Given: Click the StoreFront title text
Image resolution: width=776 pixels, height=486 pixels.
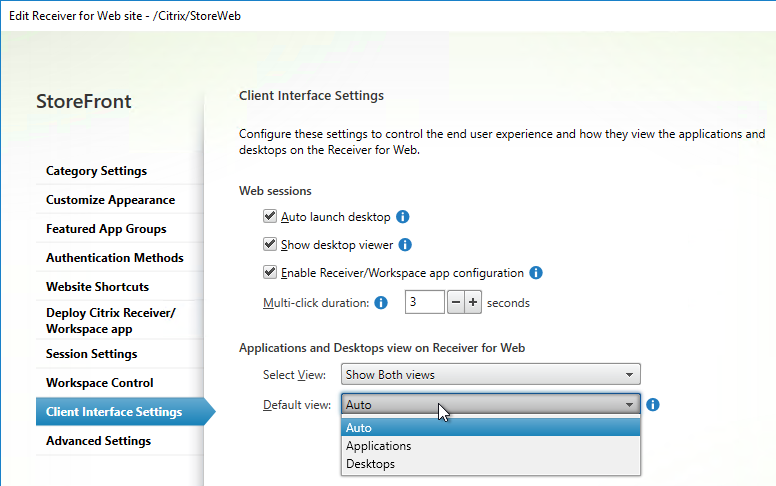Looking at the screenshot, I should click(84, 101).
